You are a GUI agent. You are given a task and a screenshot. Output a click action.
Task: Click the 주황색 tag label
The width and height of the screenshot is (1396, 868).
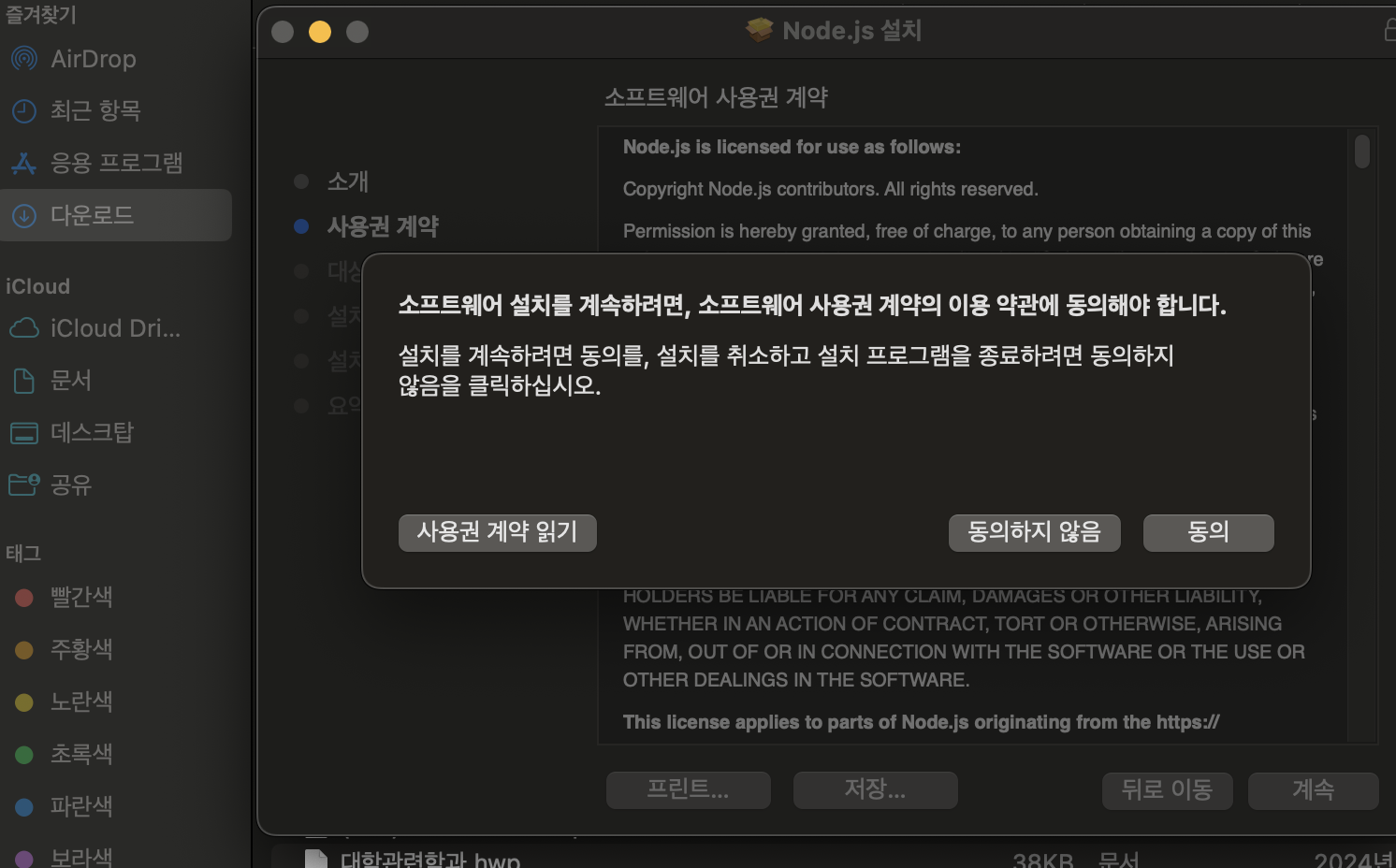coord(81,650)
